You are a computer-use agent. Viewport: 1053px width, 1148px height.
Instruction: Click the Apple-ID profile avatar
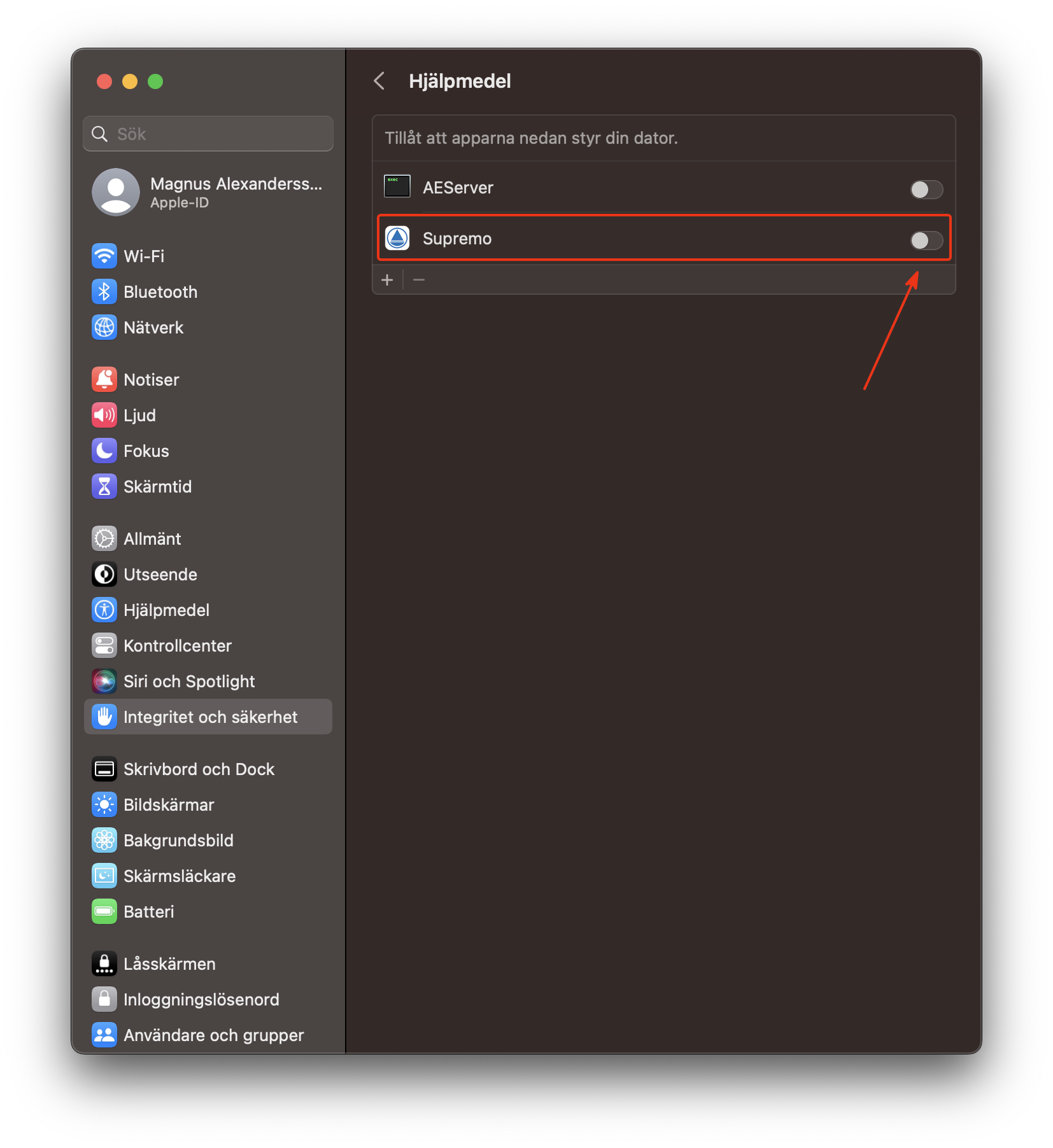tap(116, 192)
